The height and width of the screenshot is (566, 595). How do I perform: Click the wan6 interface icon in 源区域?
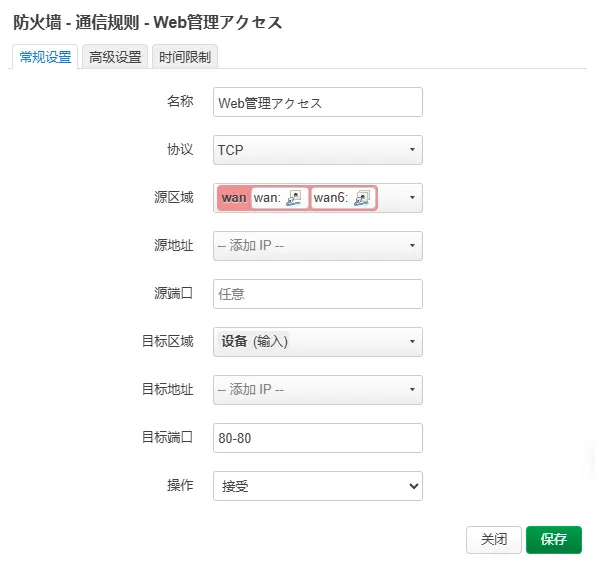[x=362, y=198]
